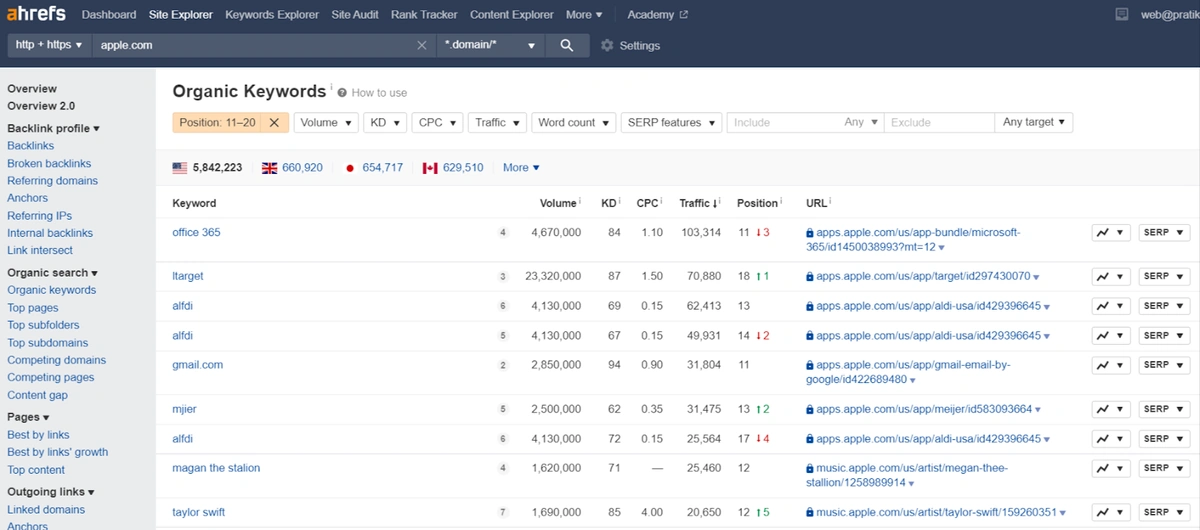Click SERP button for gmail.com row
Image resolution: width=1200 pixels, height=530 pixels.
point(1163,365)
